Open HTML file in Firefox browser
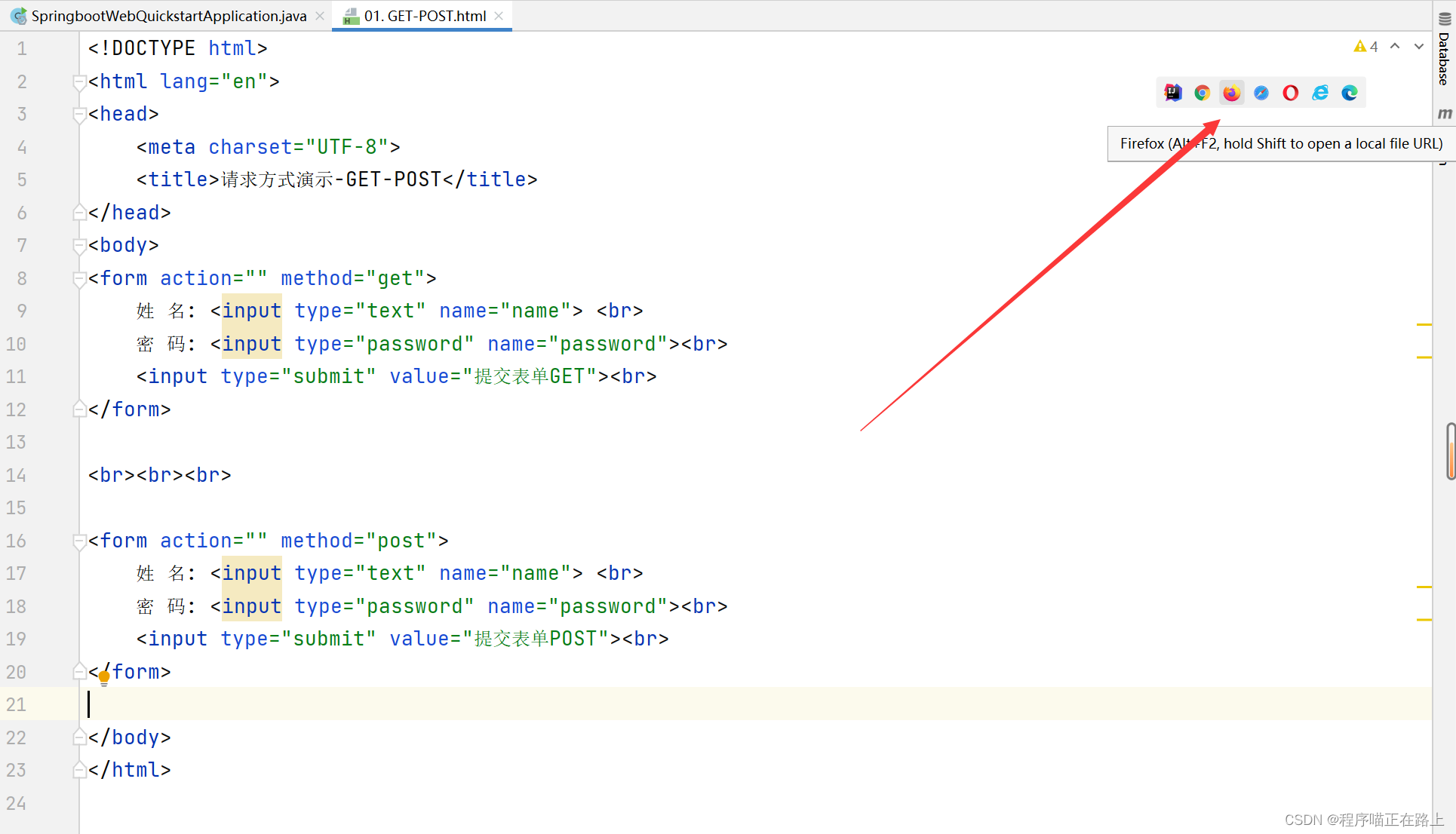Image resolution: width=1456 pixels, height=834 pixels. click(1231, 93)
